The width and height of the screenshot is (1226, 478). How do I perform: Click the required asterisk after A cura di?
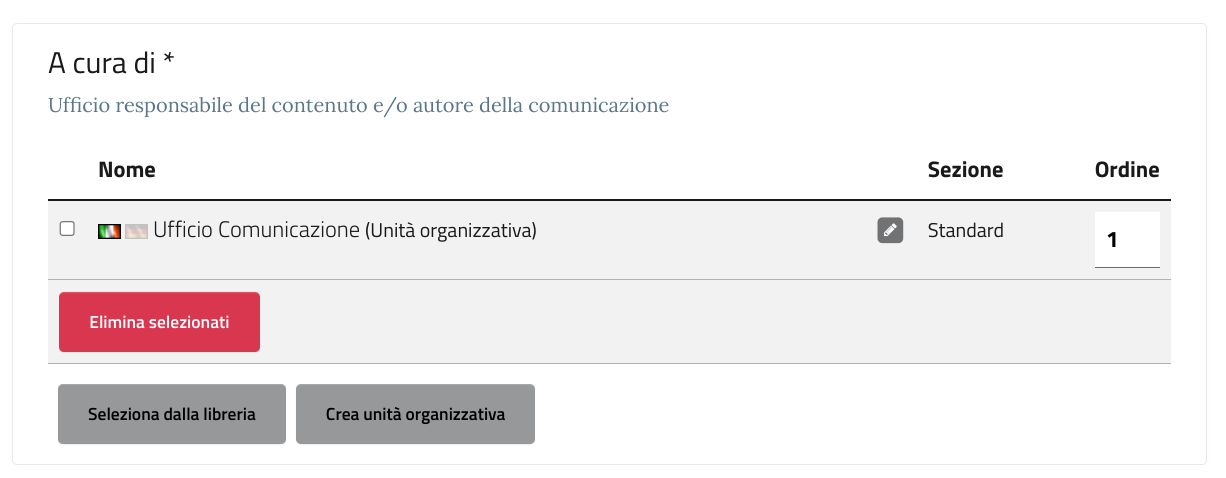[169, 62]
